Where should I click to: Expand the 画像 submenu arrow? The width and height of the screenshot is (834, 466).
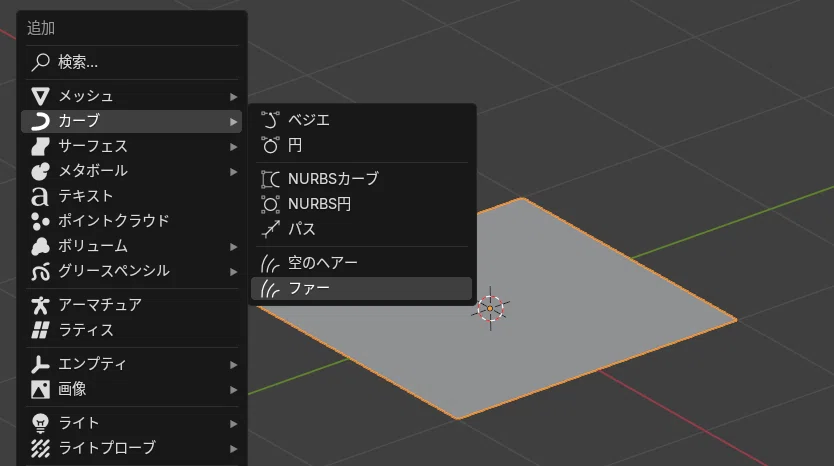click(233, 390)
